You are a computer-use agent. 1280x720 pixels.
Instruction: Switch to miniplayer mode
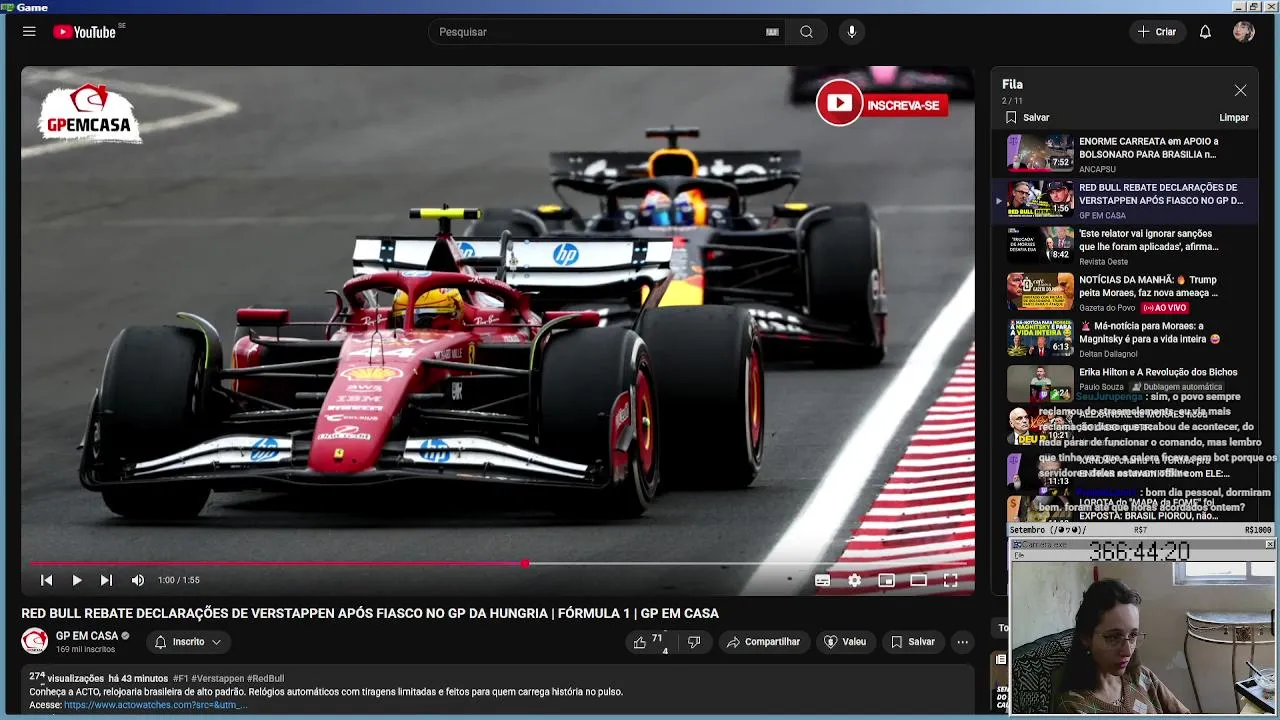point(886,580)
